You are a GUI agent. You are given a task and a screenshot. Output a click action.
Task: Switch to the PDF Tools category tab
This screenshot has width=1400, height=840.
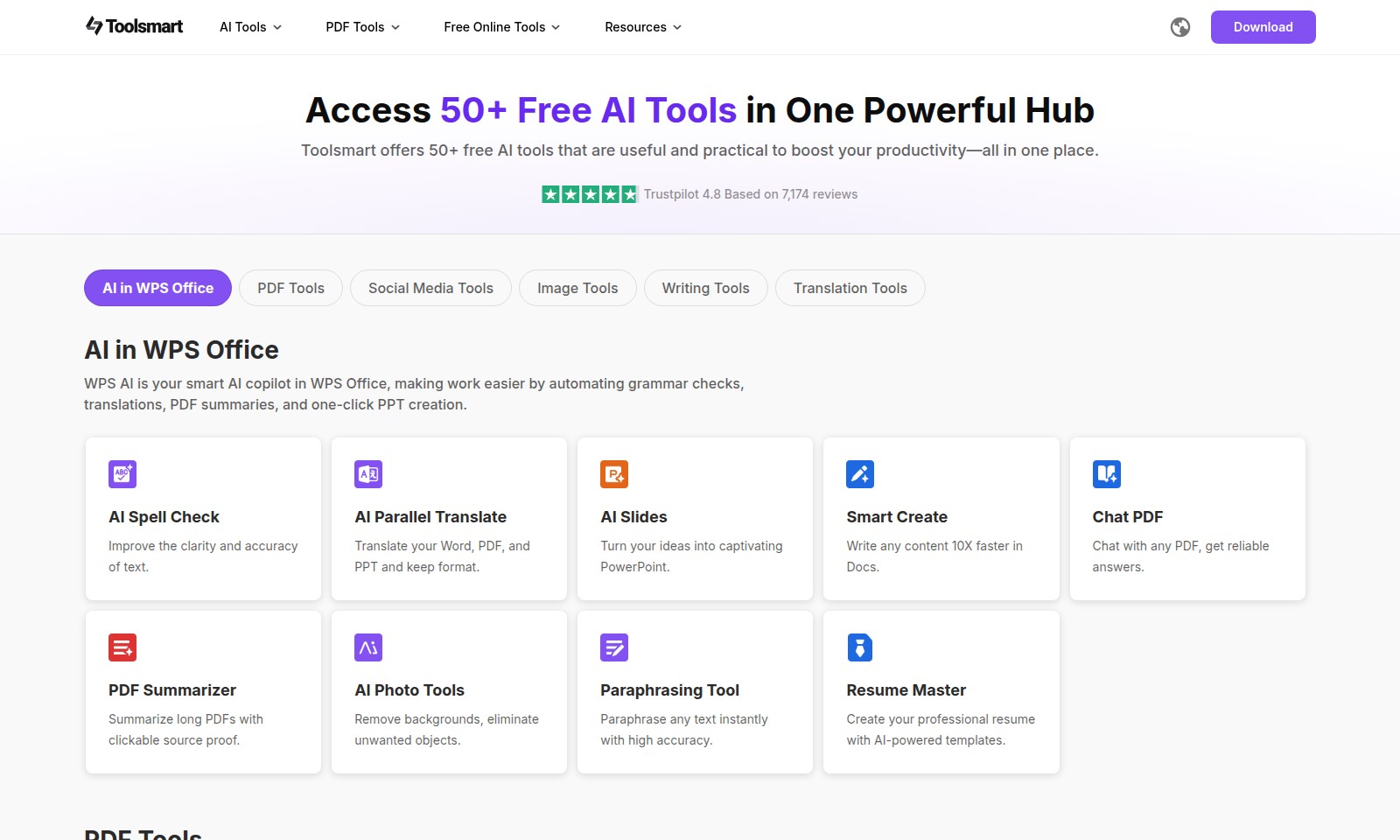[290, 288]
